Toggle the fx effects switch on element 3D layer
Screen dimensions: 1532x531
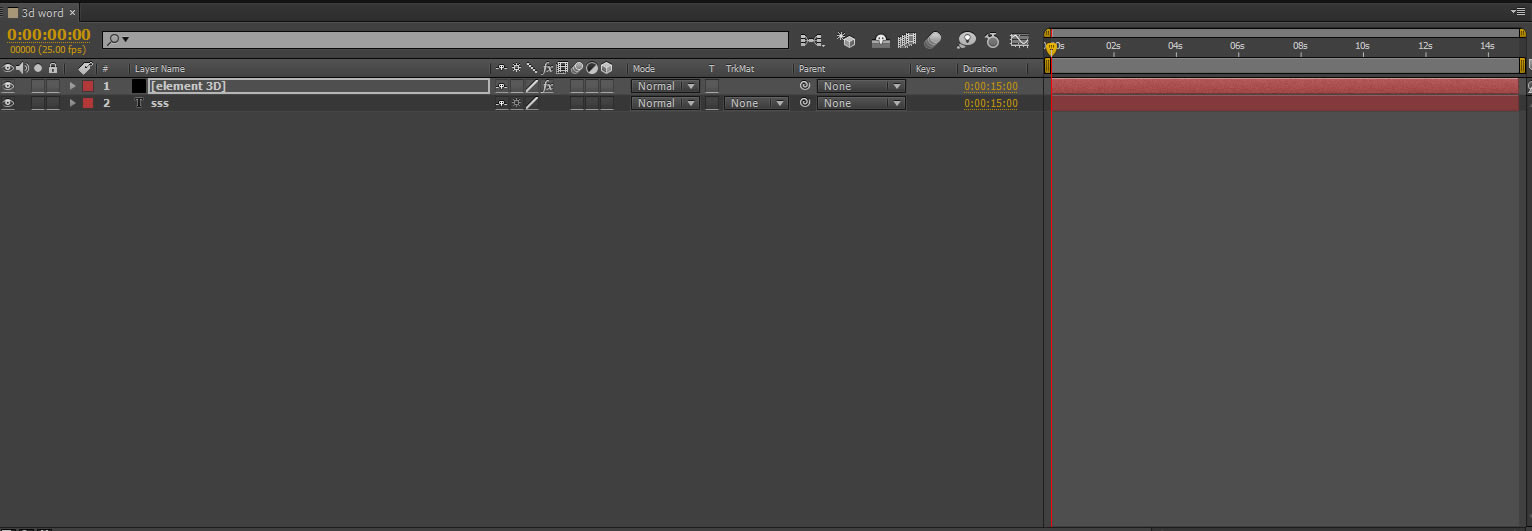547,86
